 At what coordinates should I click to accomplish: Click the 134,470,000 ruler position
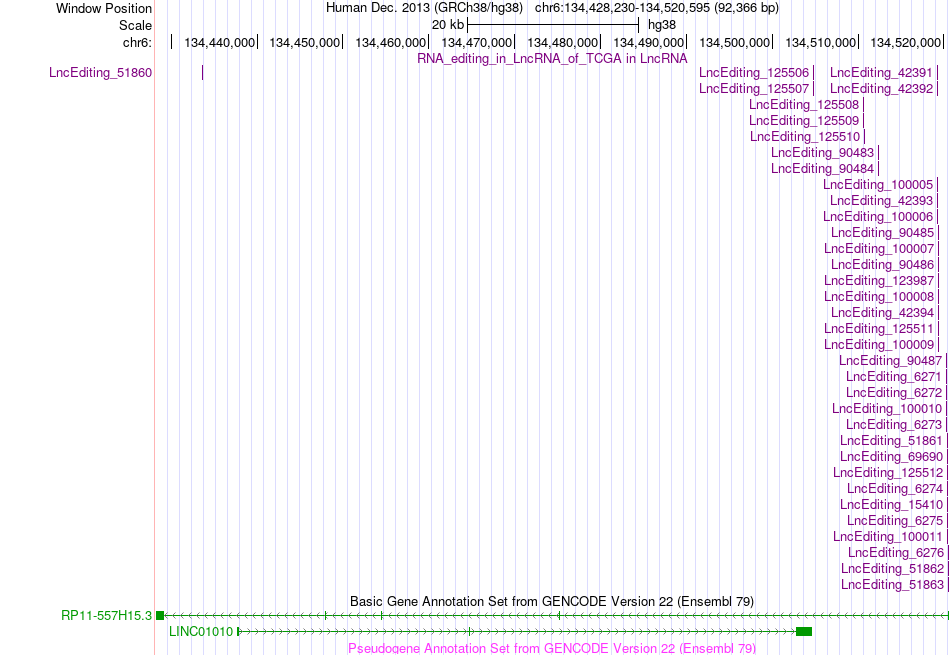(476, 42)
